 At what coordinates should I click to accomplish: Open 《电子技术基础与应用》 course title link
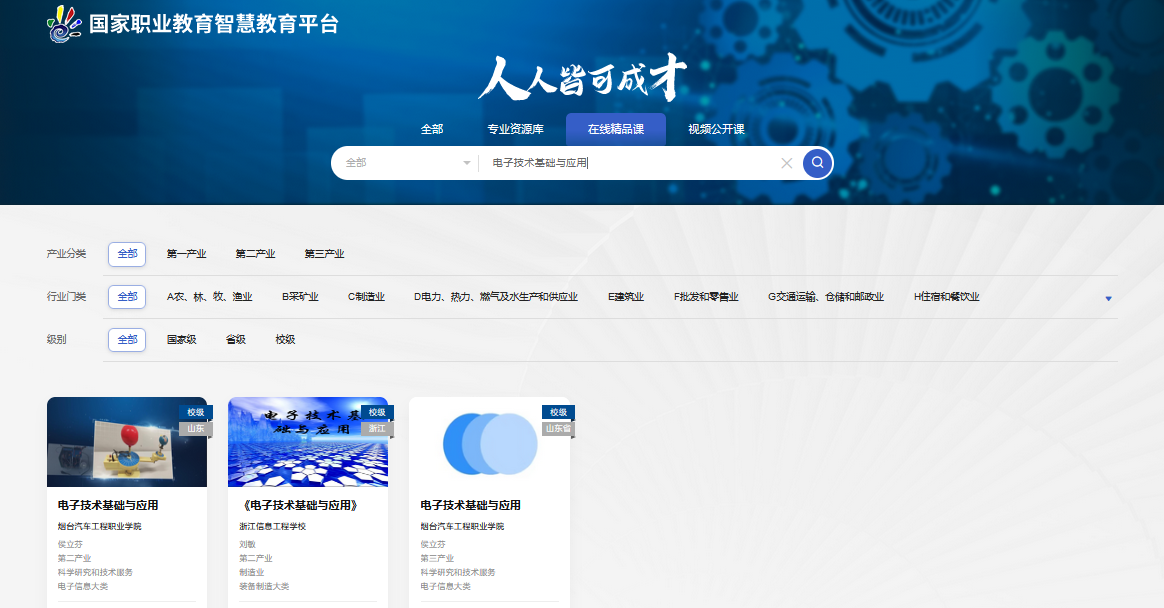click(299, 505)
